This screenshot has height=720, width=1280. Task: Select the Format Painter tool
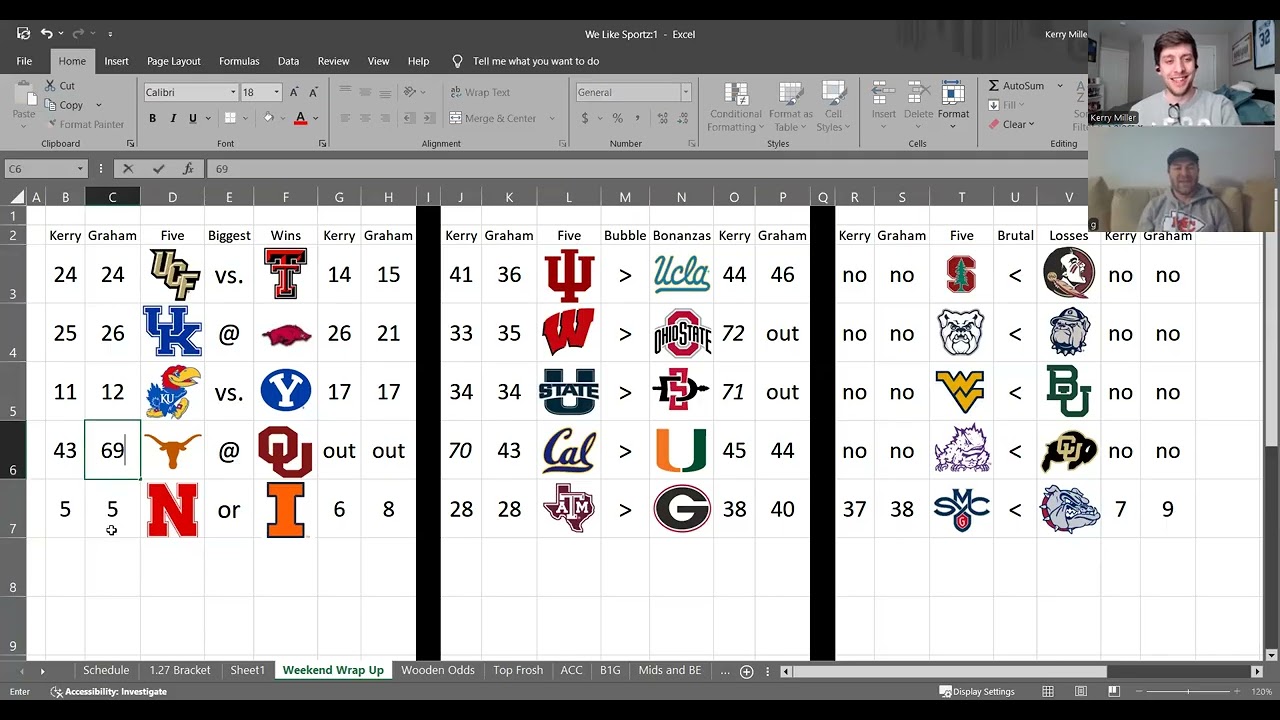click(85, 124)
